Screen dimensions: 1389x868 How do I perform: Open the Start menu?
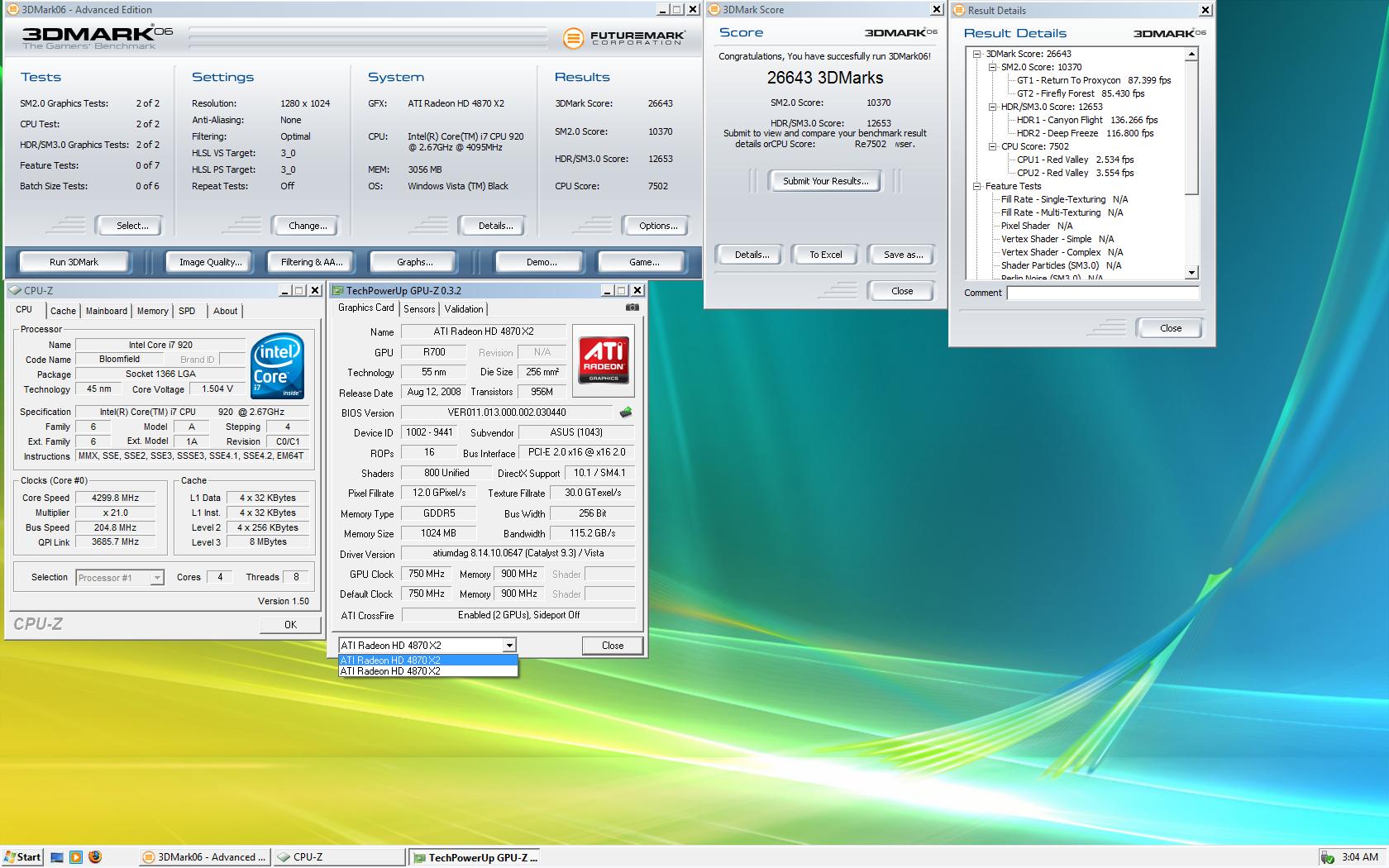[x=22, y=857]
